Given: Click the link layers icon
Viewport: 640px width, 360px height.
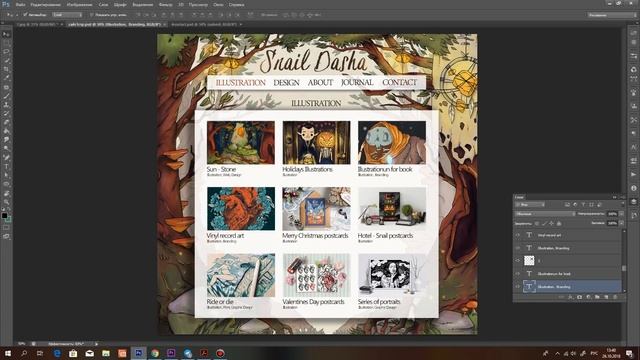Looking at the screenshot, I should point(562,297).
